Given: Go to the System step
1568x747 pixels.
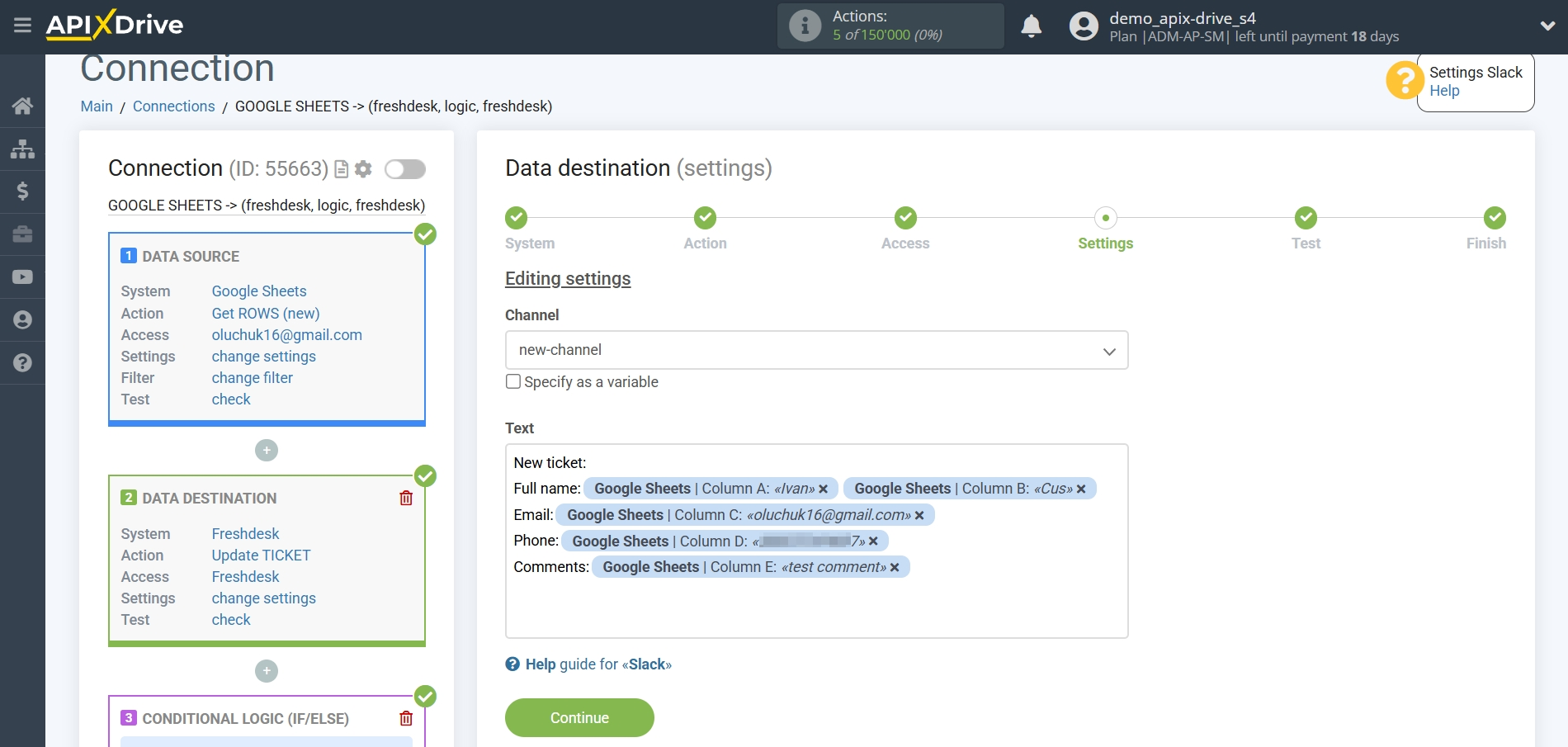Looking at the screenshot, I should (x=517, y=218).
